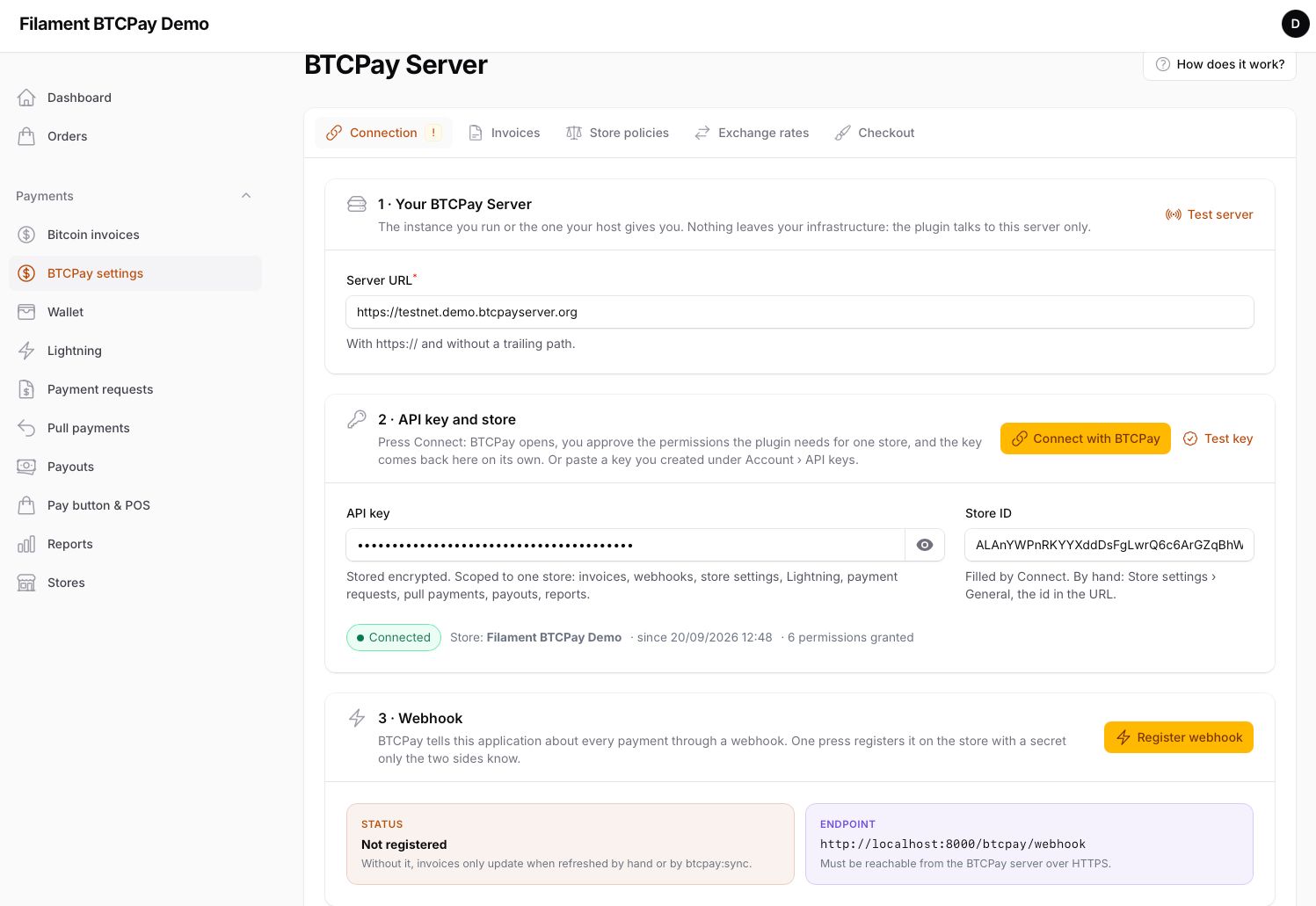Click the BTCPay settings dollar icon
Viewport: 1316px width, 906px height.
[26, 273]
